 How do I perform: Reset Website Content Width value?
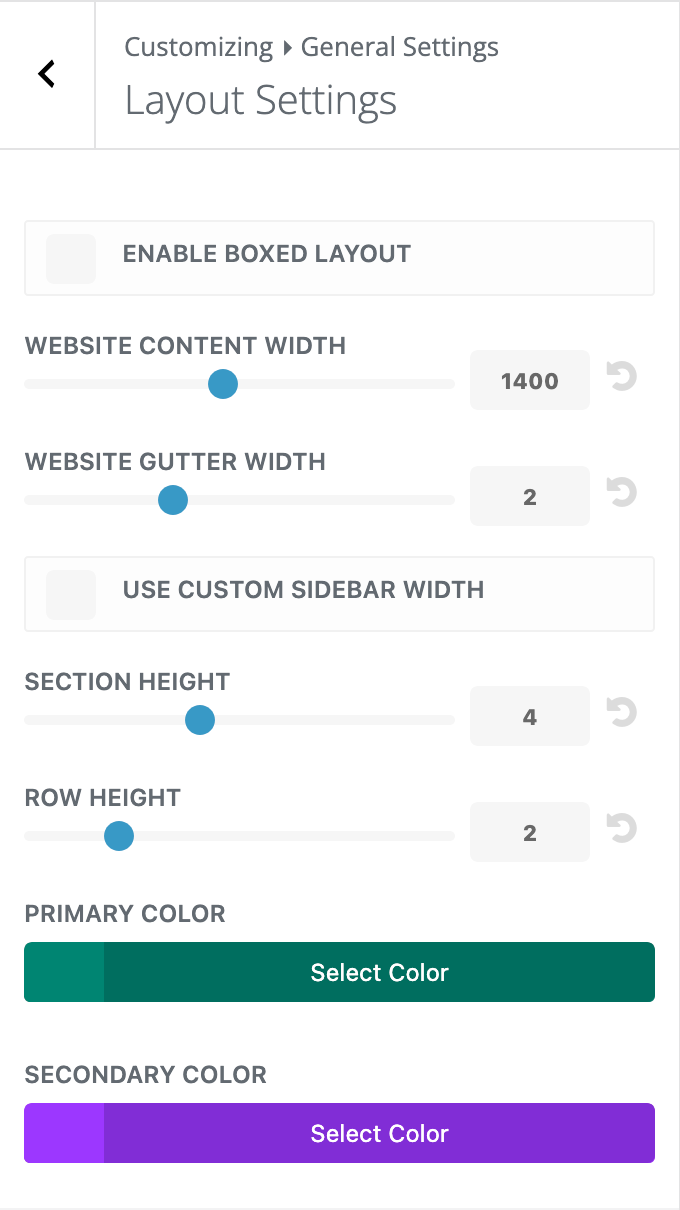(x=622, y=378)
